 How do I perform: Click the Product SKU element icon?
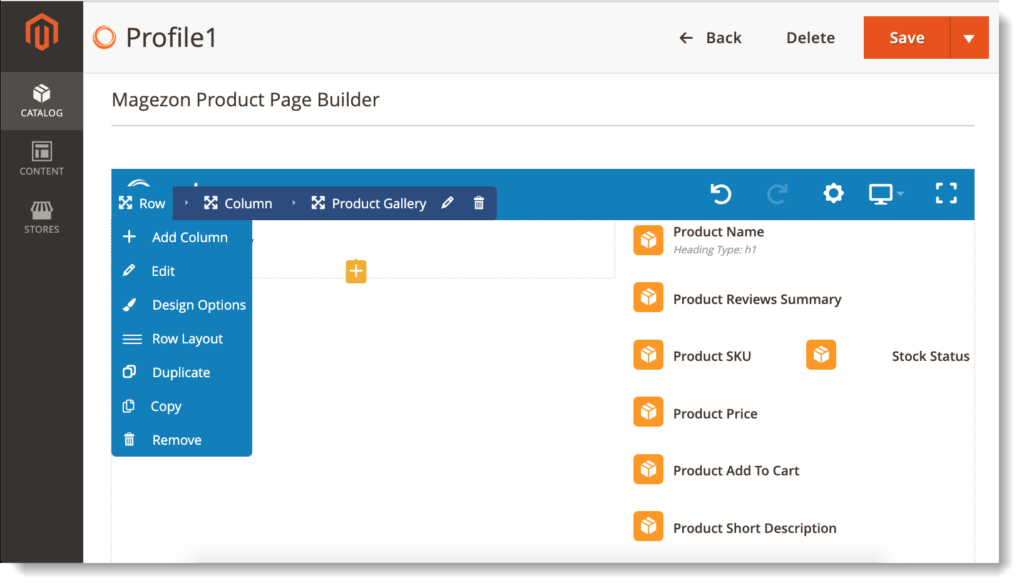click(648, 355)
